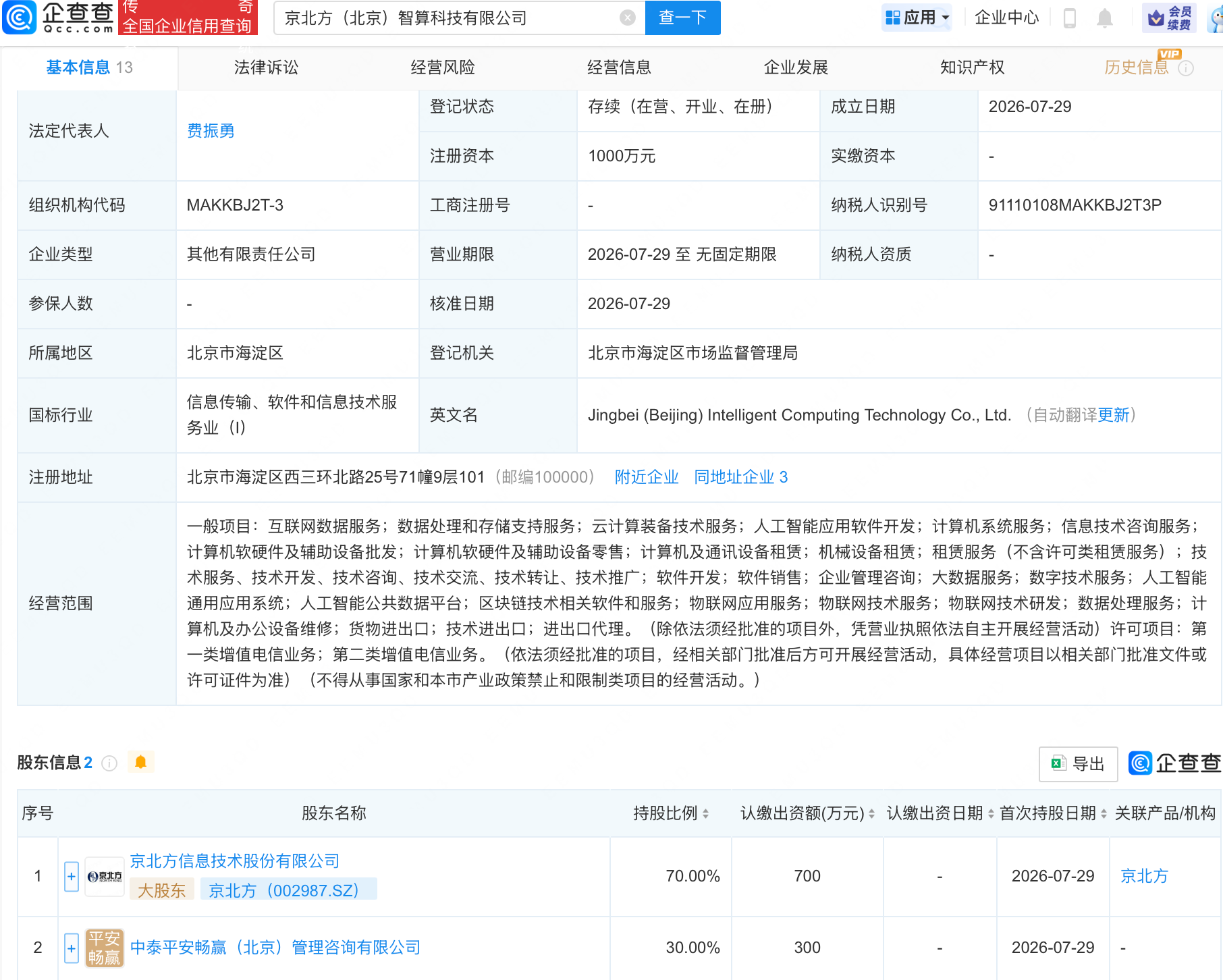Click the info icon beside 历史信息
This screenshot has height=980, width=1223.
[x=1186, y=68]
